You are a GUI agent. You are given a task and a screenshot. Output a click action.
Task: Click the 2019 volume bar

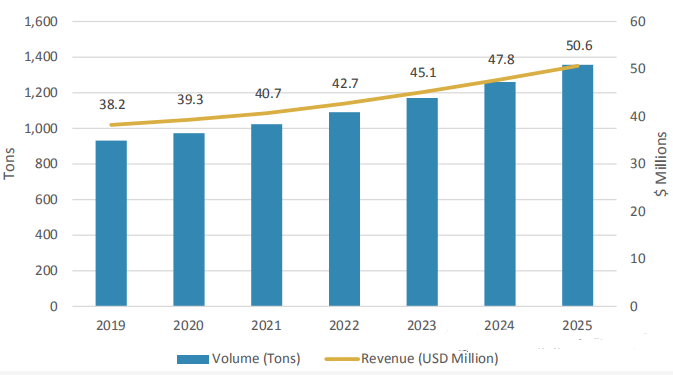111,223
